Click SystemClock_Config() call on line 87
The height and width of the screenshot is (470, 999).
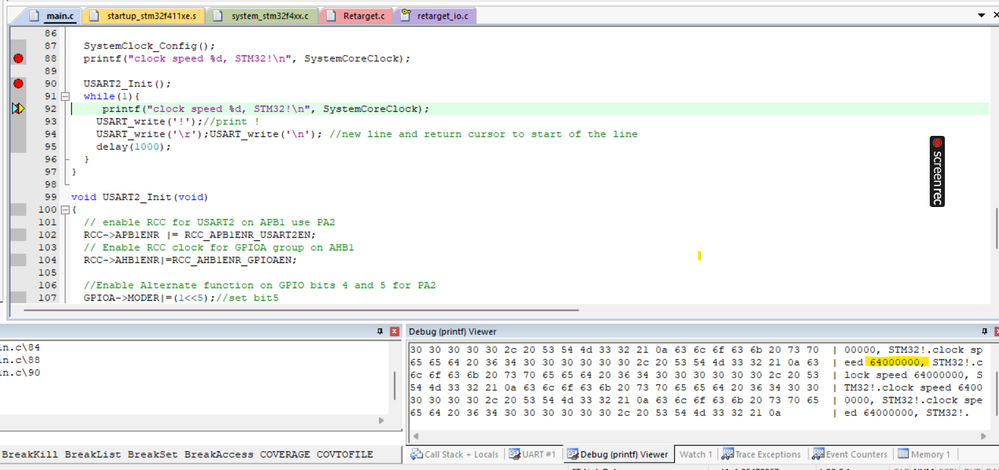pos(150,46)
